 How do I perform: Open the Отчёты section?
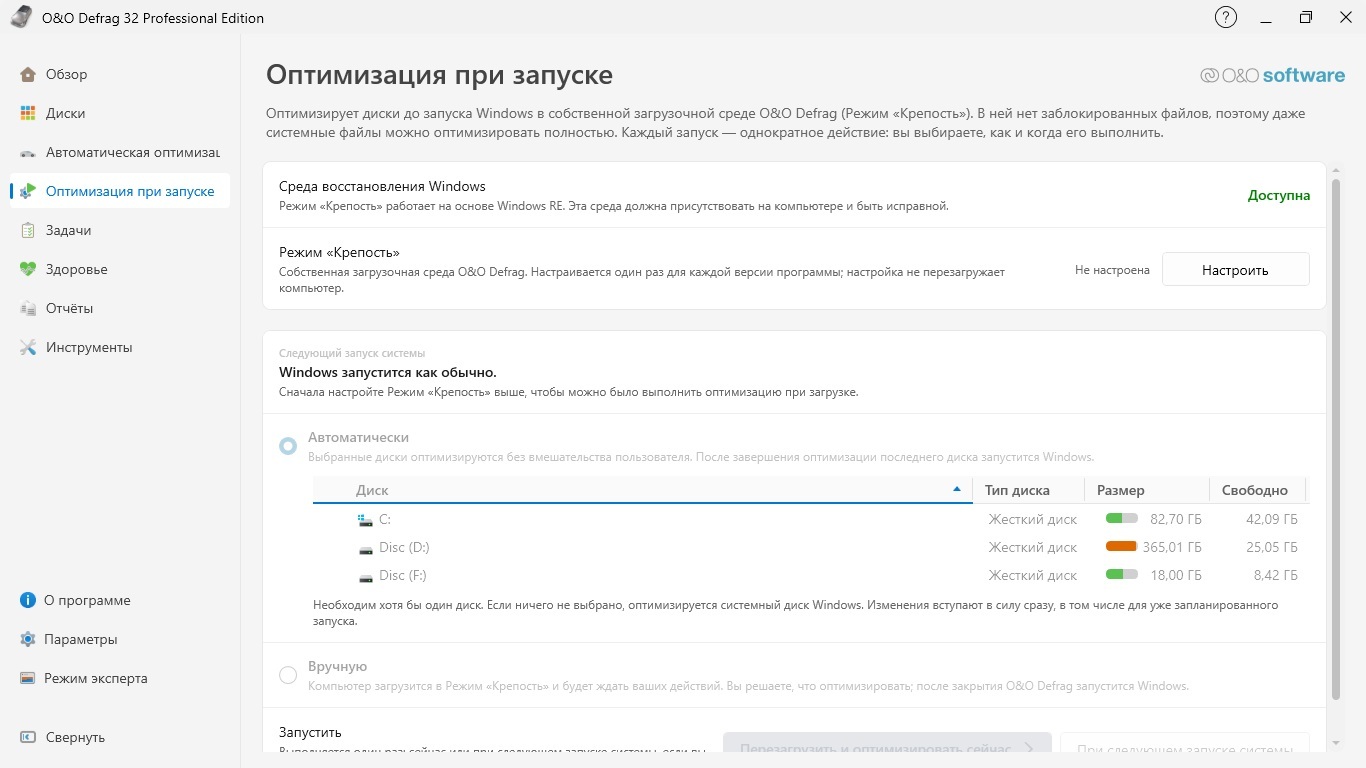coord(120,308)
